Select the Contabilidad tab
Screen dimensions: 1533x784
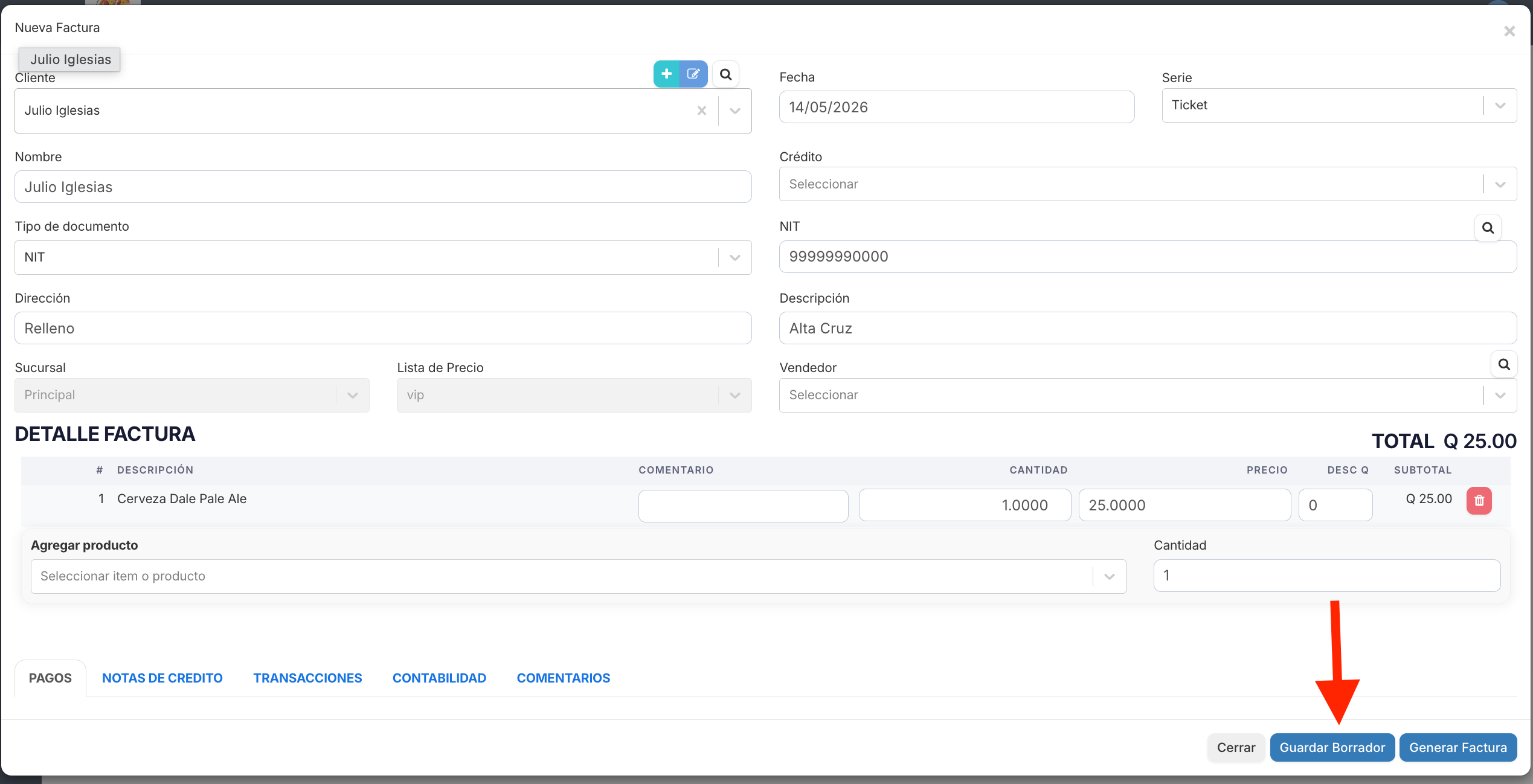click(439, 678)
